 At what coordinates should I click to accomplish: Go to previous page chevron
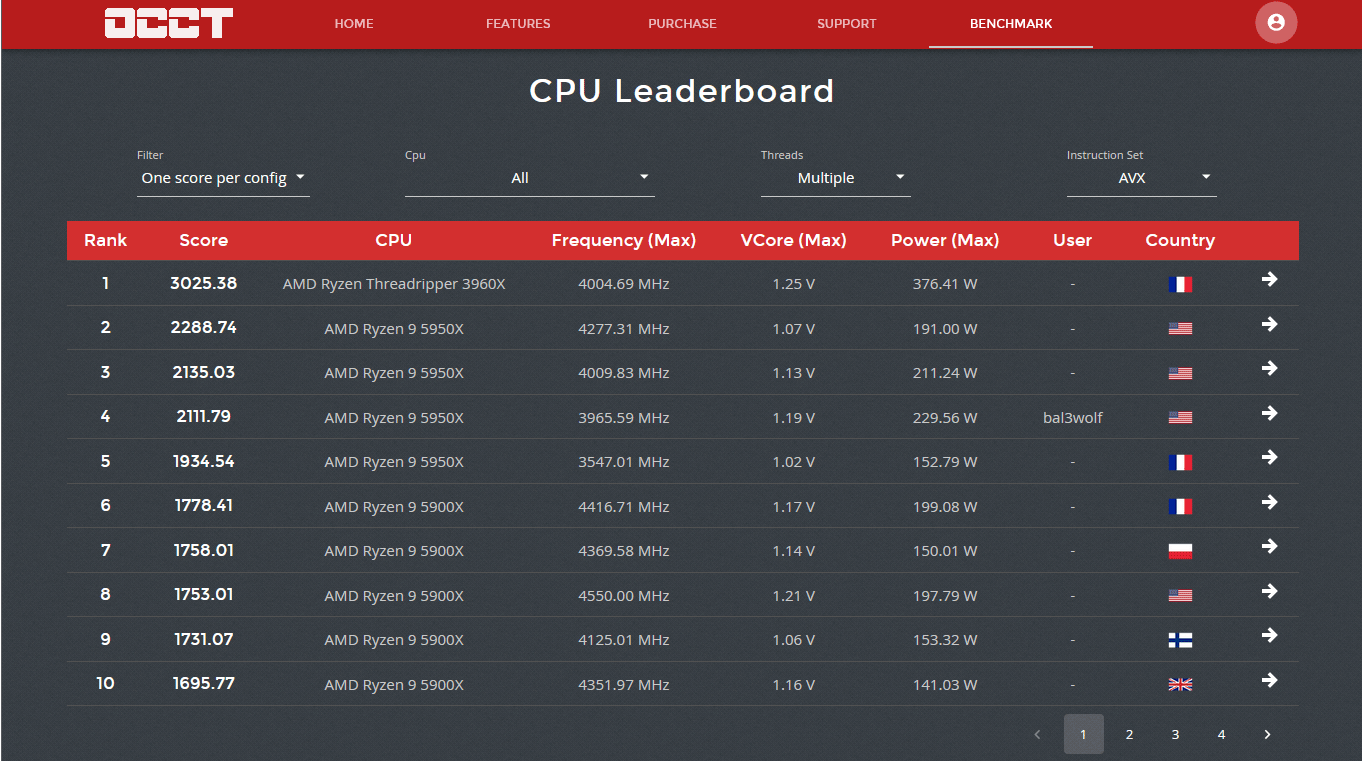coord(1037,734)
